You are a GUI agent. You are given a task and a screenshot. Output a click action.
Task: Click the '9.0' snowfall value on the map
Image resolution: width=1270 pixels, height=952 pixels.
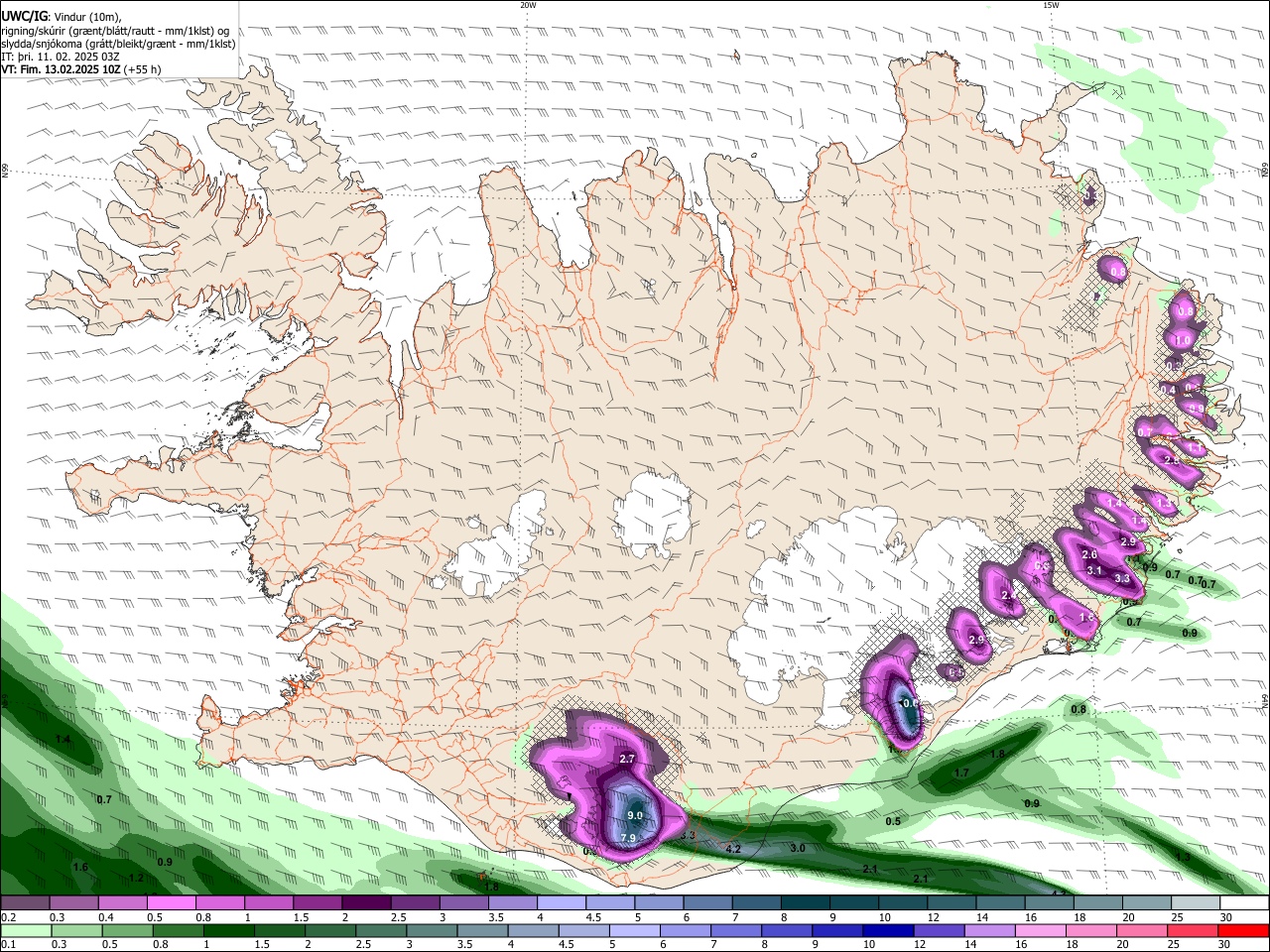pos(635,815)
